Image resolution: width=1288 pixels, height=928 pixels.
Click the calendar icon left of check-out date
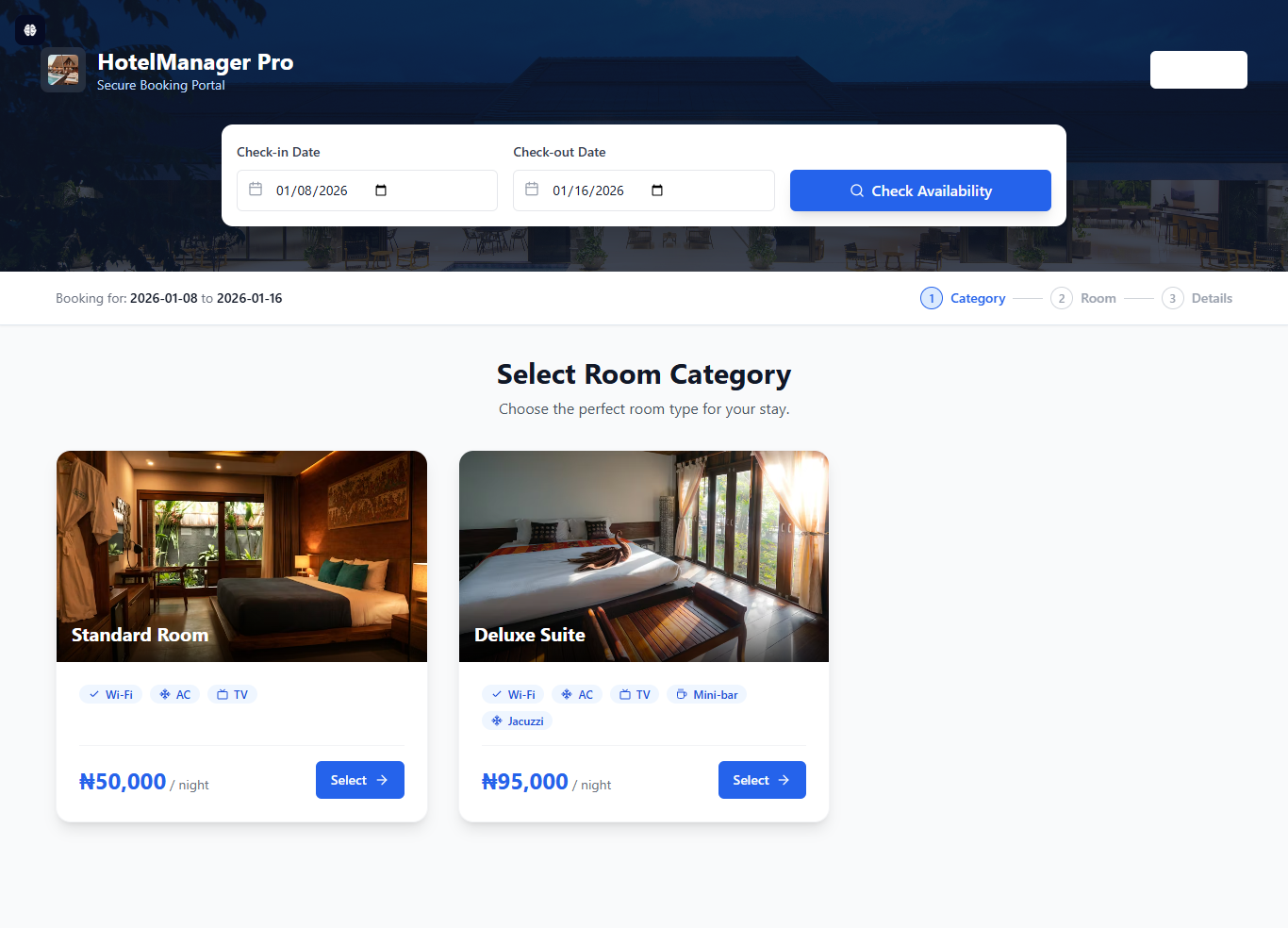point(532,190)
